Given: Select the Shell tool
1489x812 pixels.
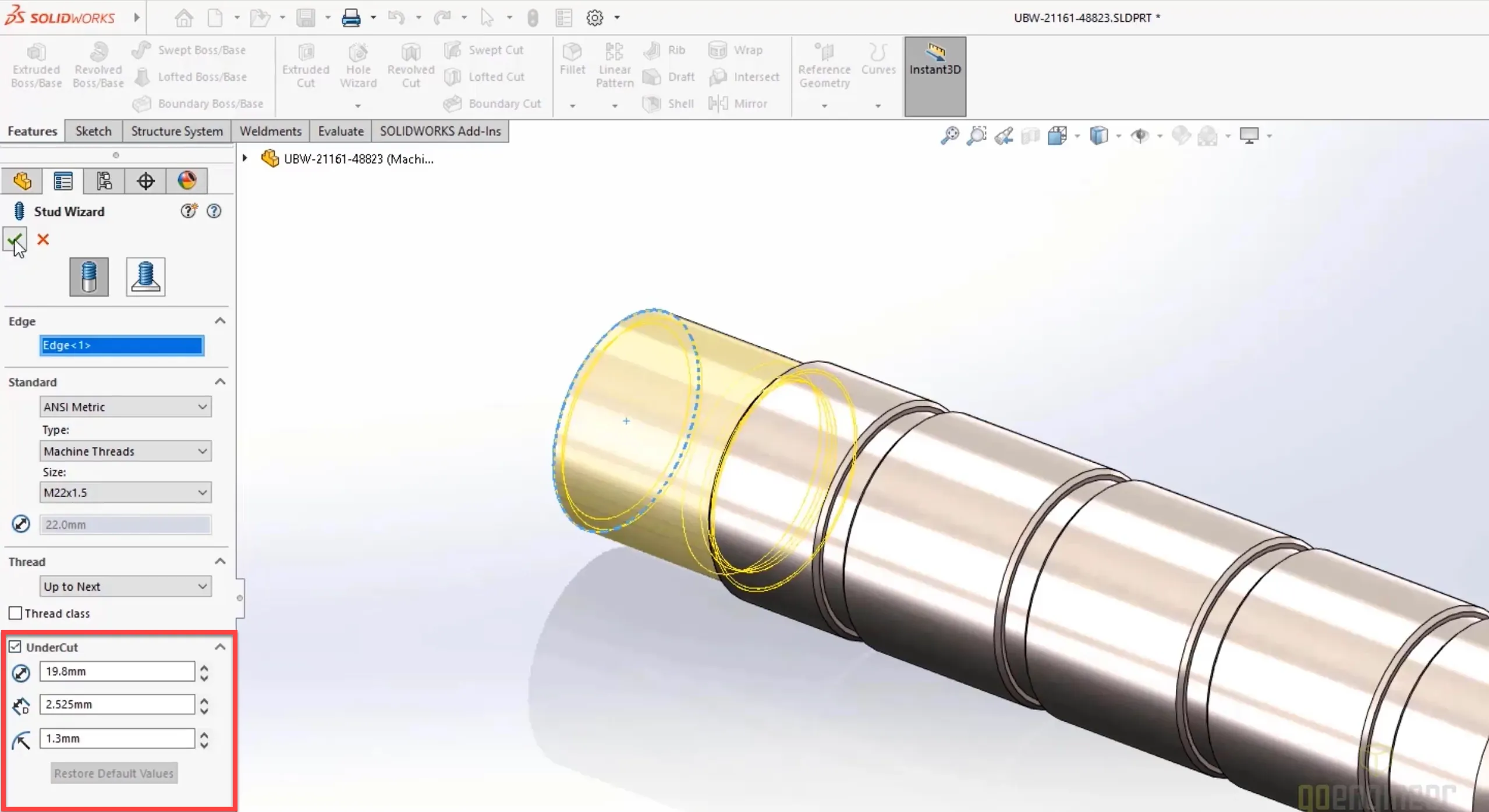Looking at the screenshot, I should (x=680, y=103).
